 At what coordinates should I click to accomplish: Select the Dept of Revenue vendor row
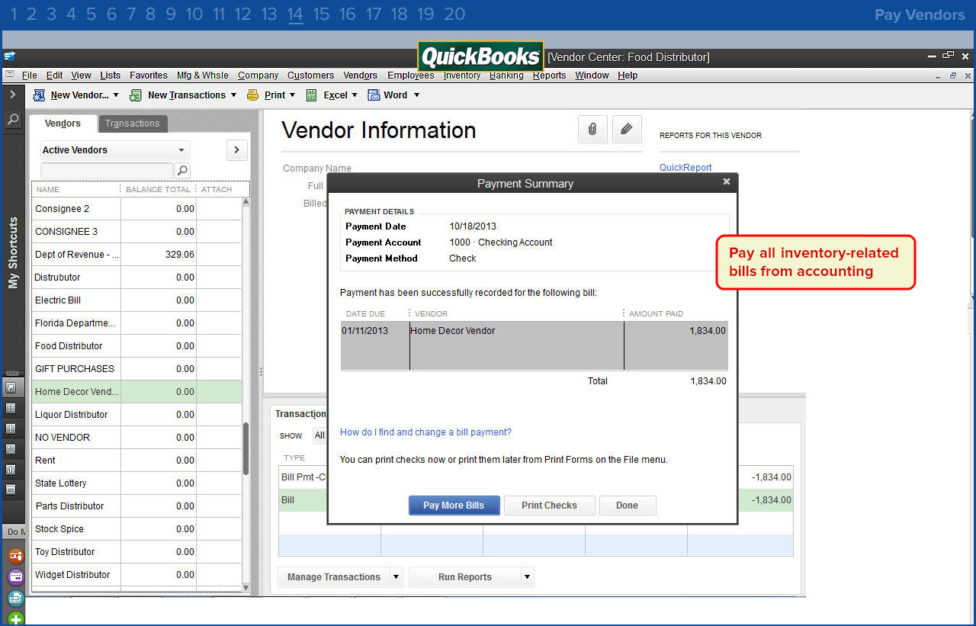click(x=136, y=255)
